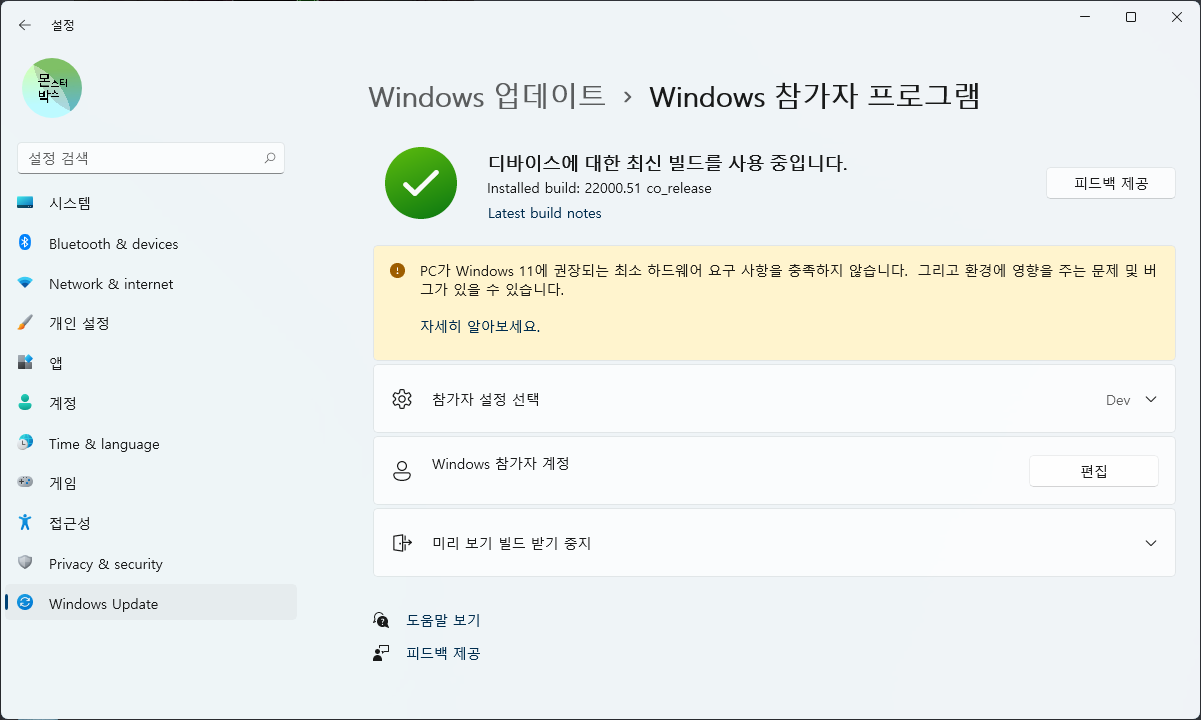
Task: Open 자세히 알아보세요 link
Action: click(480, 327)
